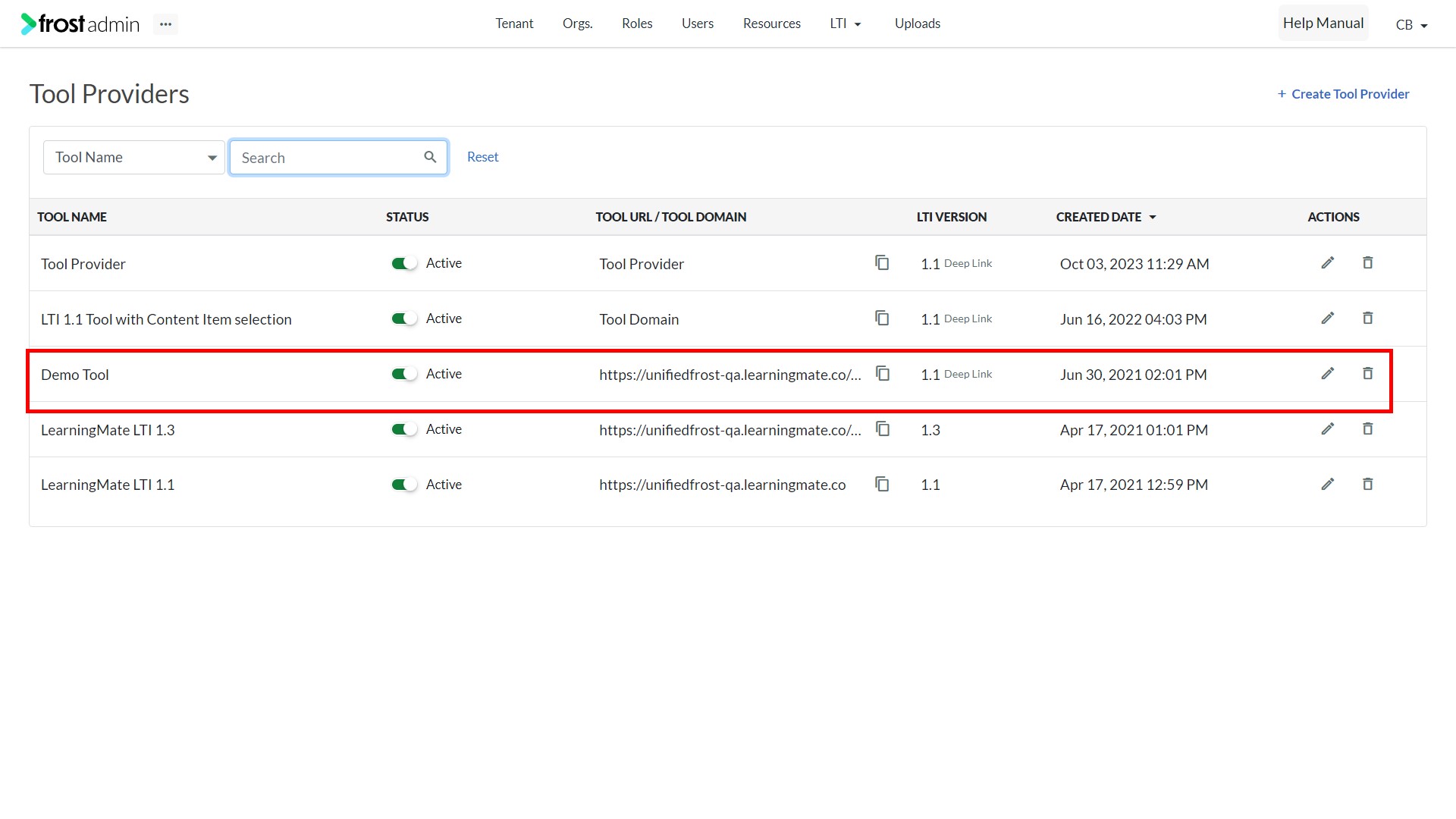Image resolution: width=1456 pixels, height=819 pixels.
Task: Open the Roles navigation item
Action: click(x=637, y=24)
